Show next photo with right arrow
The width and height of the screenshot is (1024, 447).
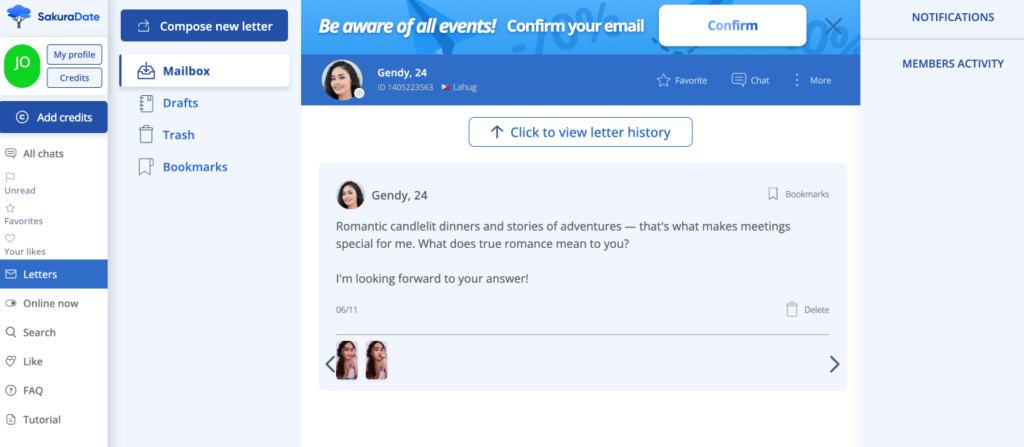point(834,364)
